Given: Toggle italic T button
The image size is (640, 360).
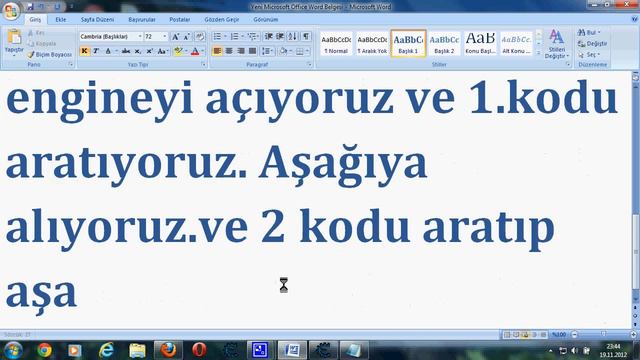Looking at the screenshot, I should pos(96,51).
